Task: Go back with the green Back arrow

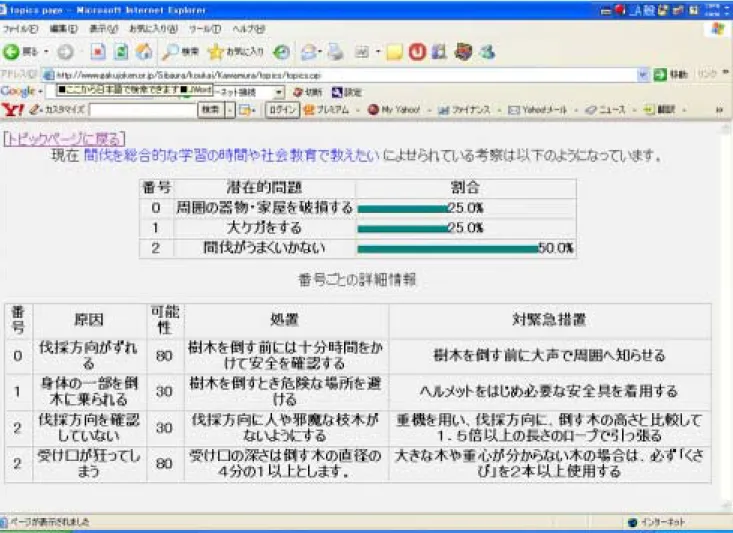Action: (x=11, y=52)
